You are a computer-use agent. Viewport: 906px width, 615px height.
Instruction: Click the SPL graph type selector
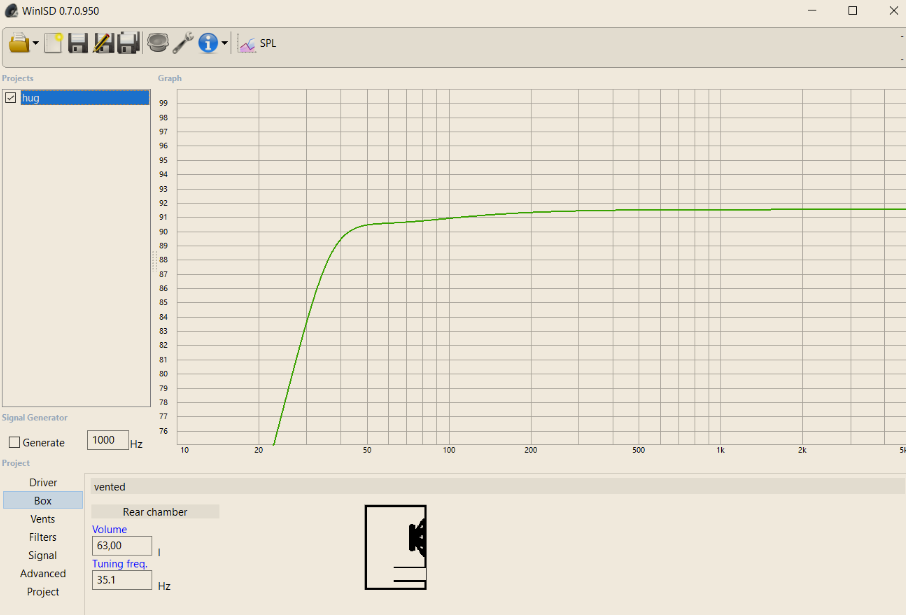point(258,44)
